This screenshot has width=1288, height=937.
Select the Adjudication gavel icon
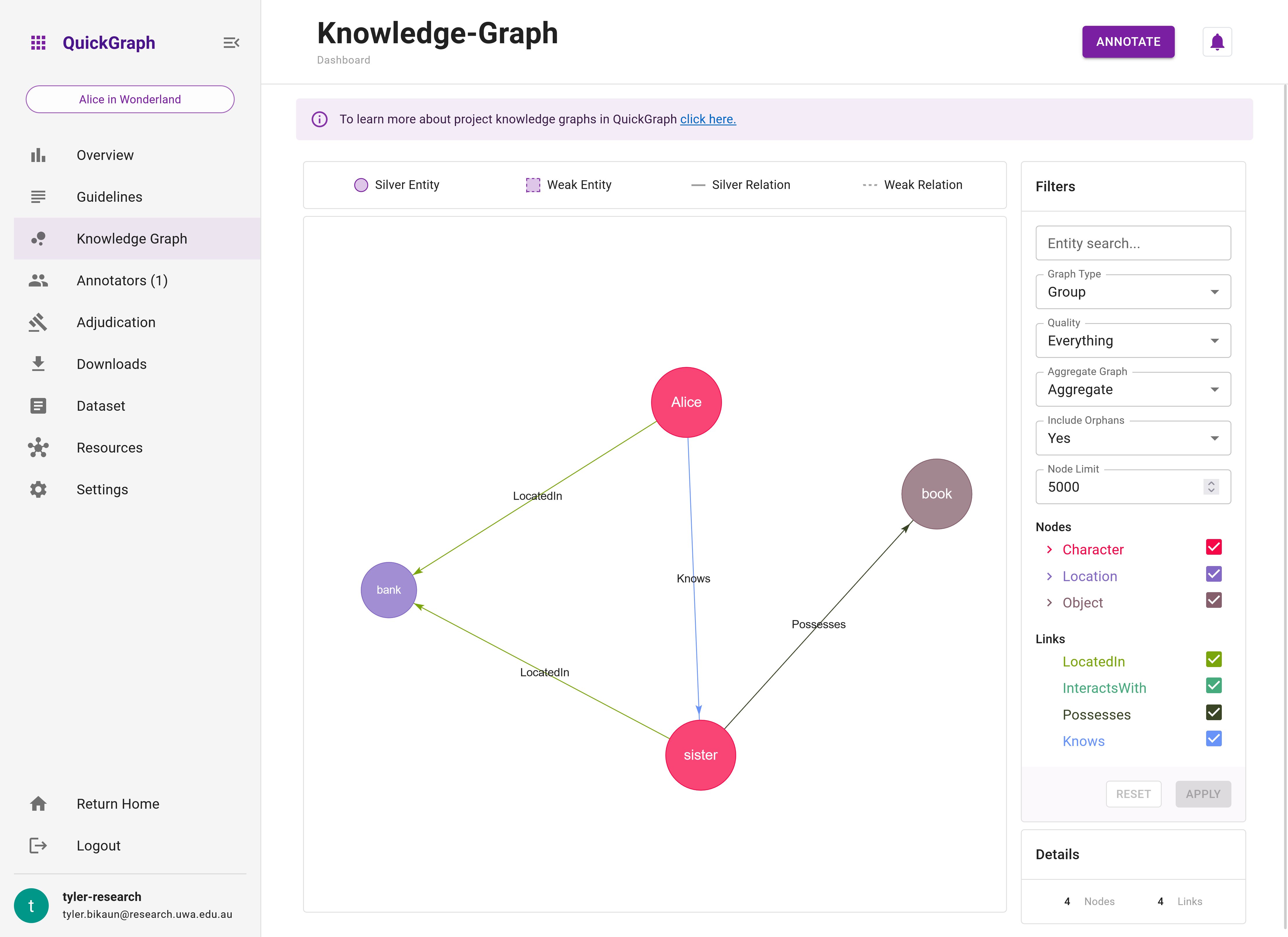coord(38,322)
